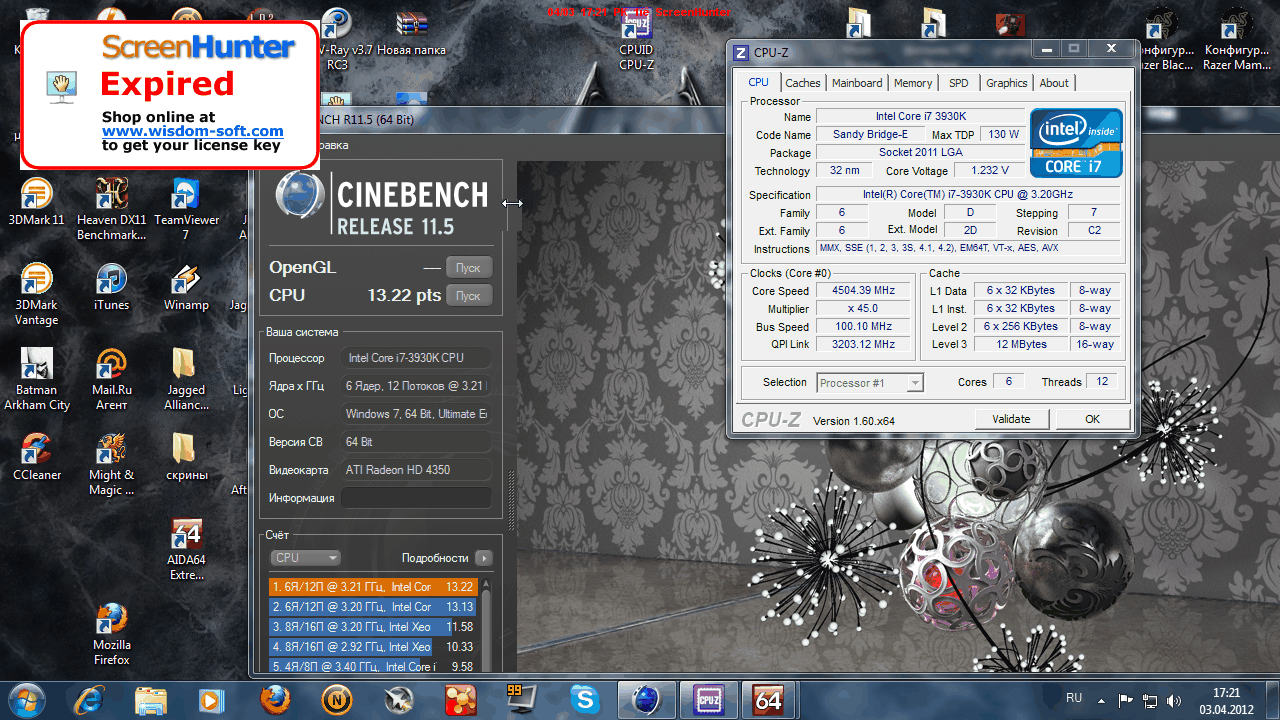Open the 3DMark 11 desktop icon
The height and width of the screenshot is (720, 1280).
(36, 194)
